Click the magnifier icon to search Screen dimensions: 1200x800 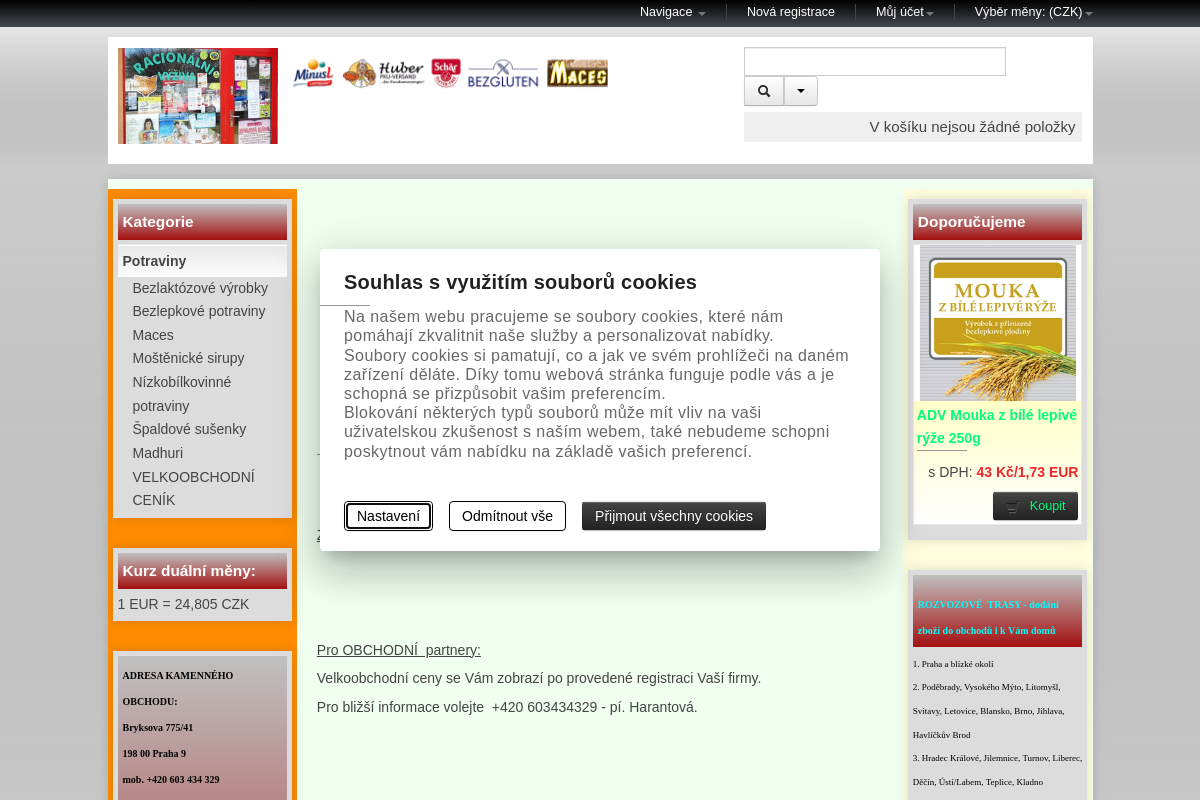click(763, 90)
